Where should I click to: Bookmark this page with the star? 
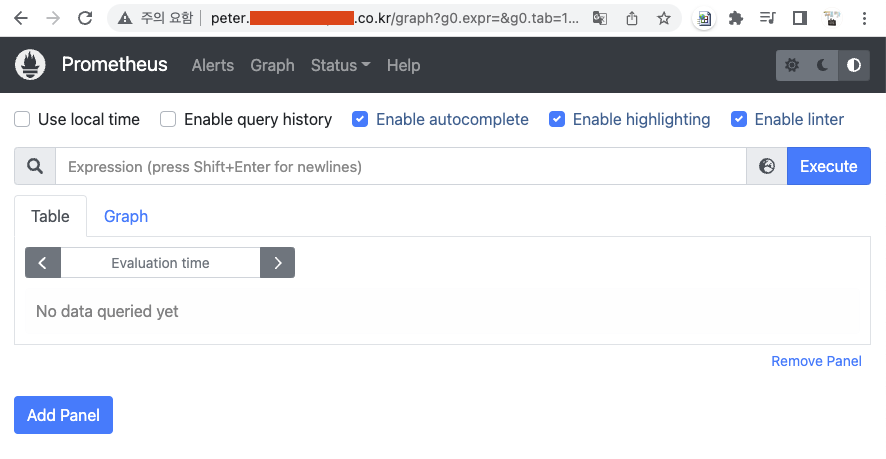[x=663, y=19]
